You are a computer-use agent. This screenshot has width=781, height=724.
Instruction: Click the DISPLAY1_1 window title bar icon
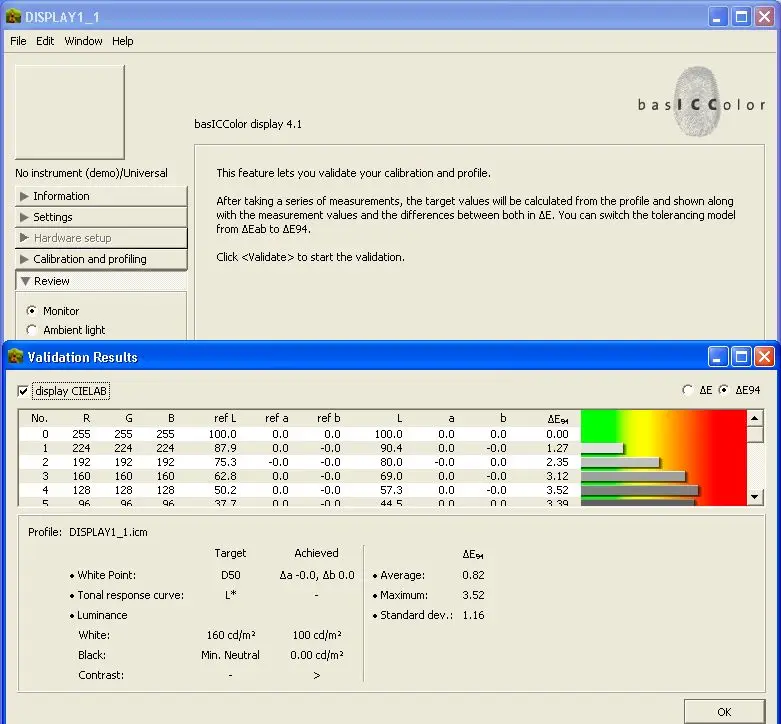point(13,17)
